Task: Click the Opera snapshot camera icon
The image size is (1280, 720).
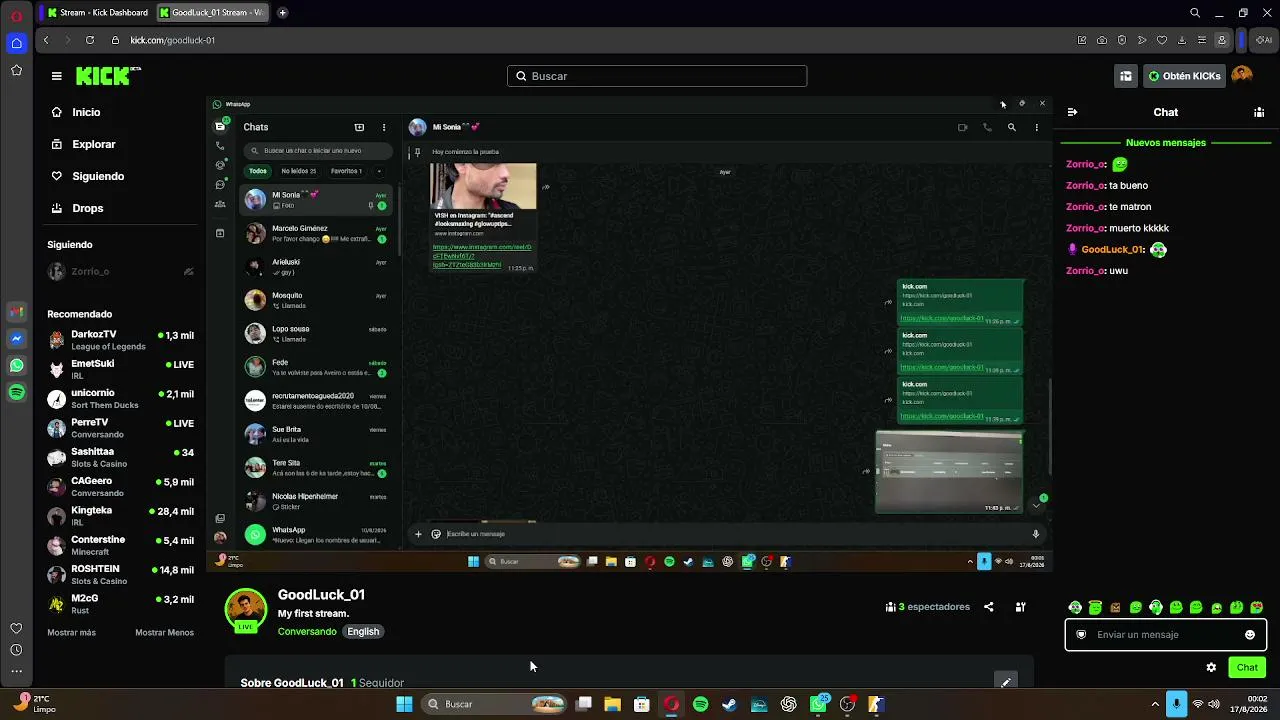Action: click(x=1102, y=40)
